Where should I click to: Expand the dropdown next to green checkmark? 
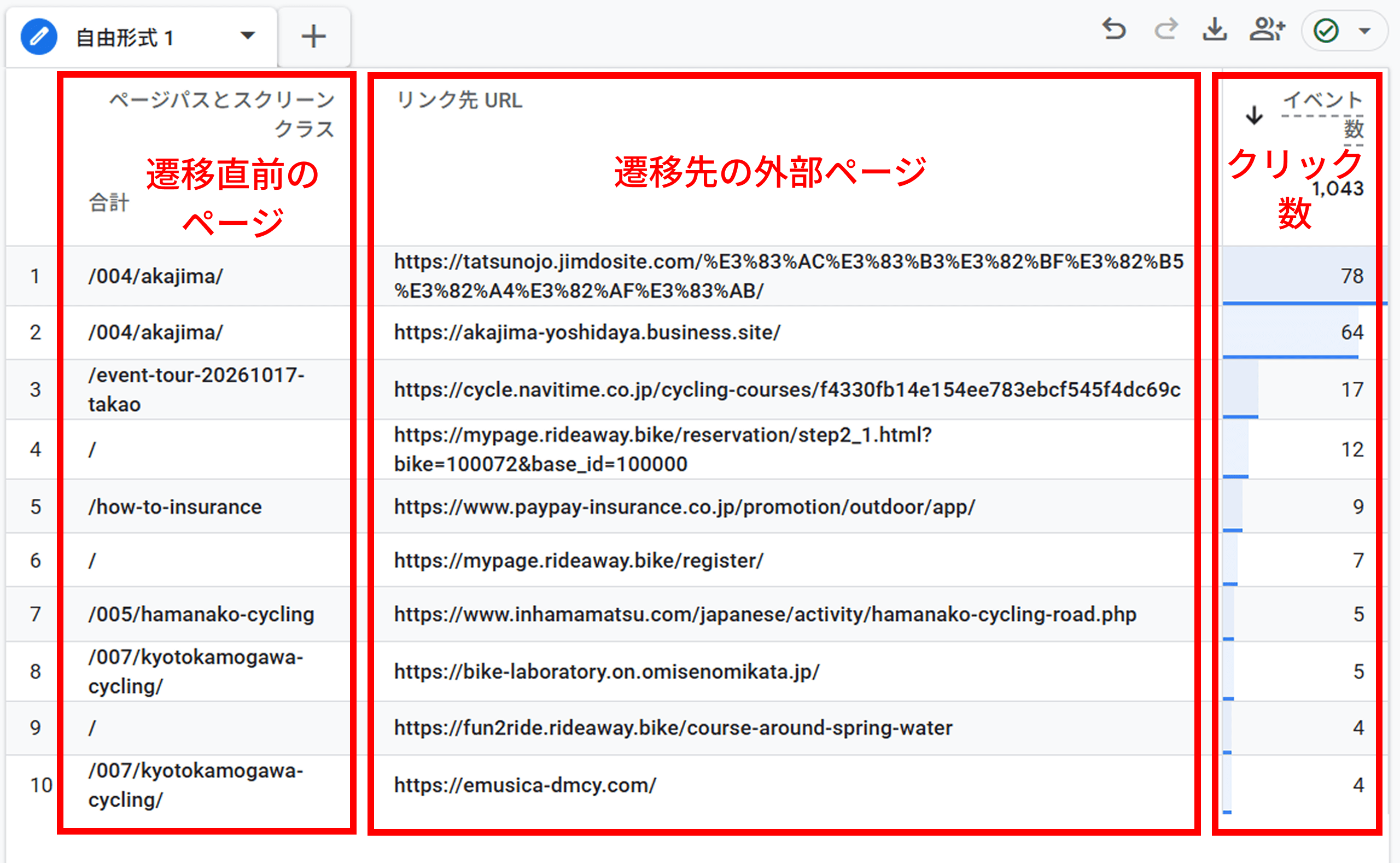(1364, 31)
